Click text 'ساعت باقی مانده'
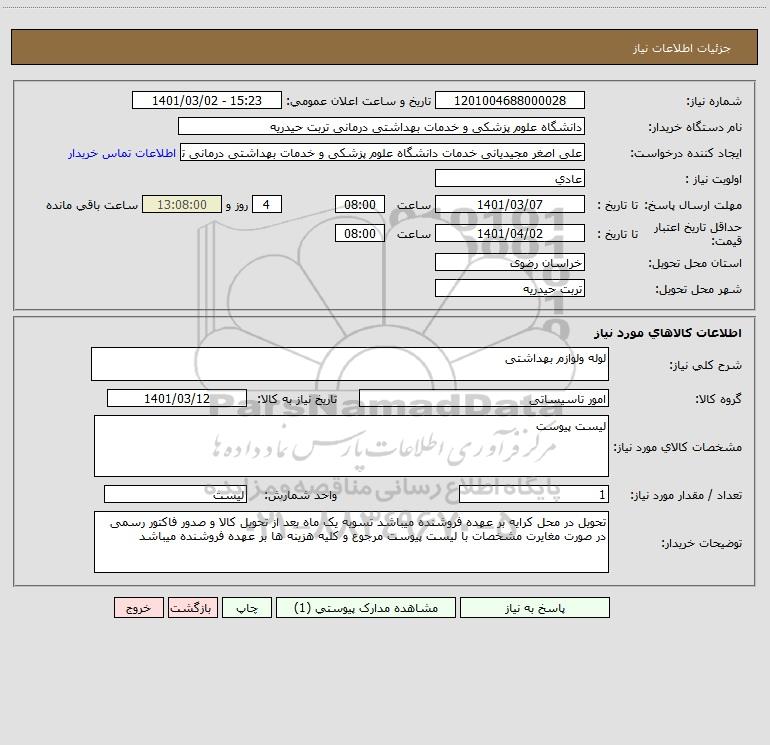 click(x=92, y=205)
